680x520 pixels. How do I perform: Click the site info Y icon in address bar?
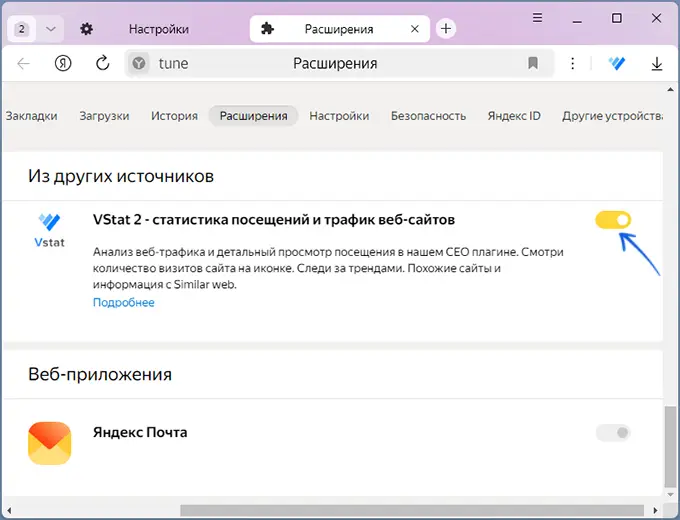click(x=139, y=64)
